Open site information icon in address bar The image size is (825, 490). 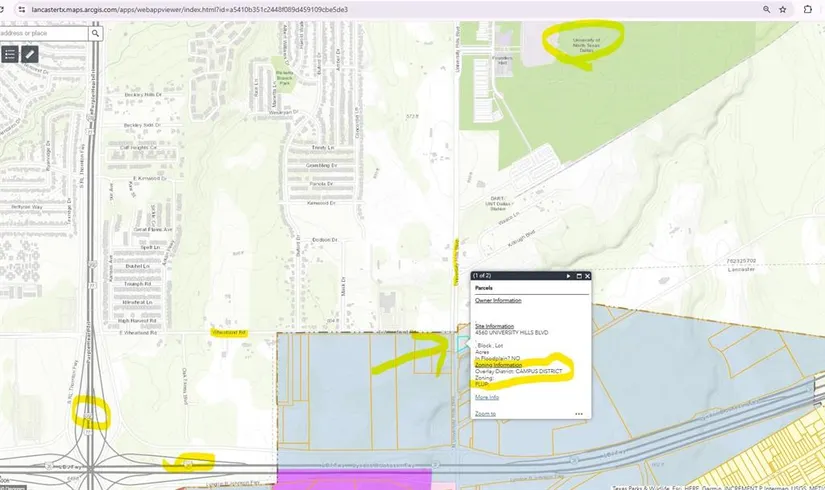[7, 9]
